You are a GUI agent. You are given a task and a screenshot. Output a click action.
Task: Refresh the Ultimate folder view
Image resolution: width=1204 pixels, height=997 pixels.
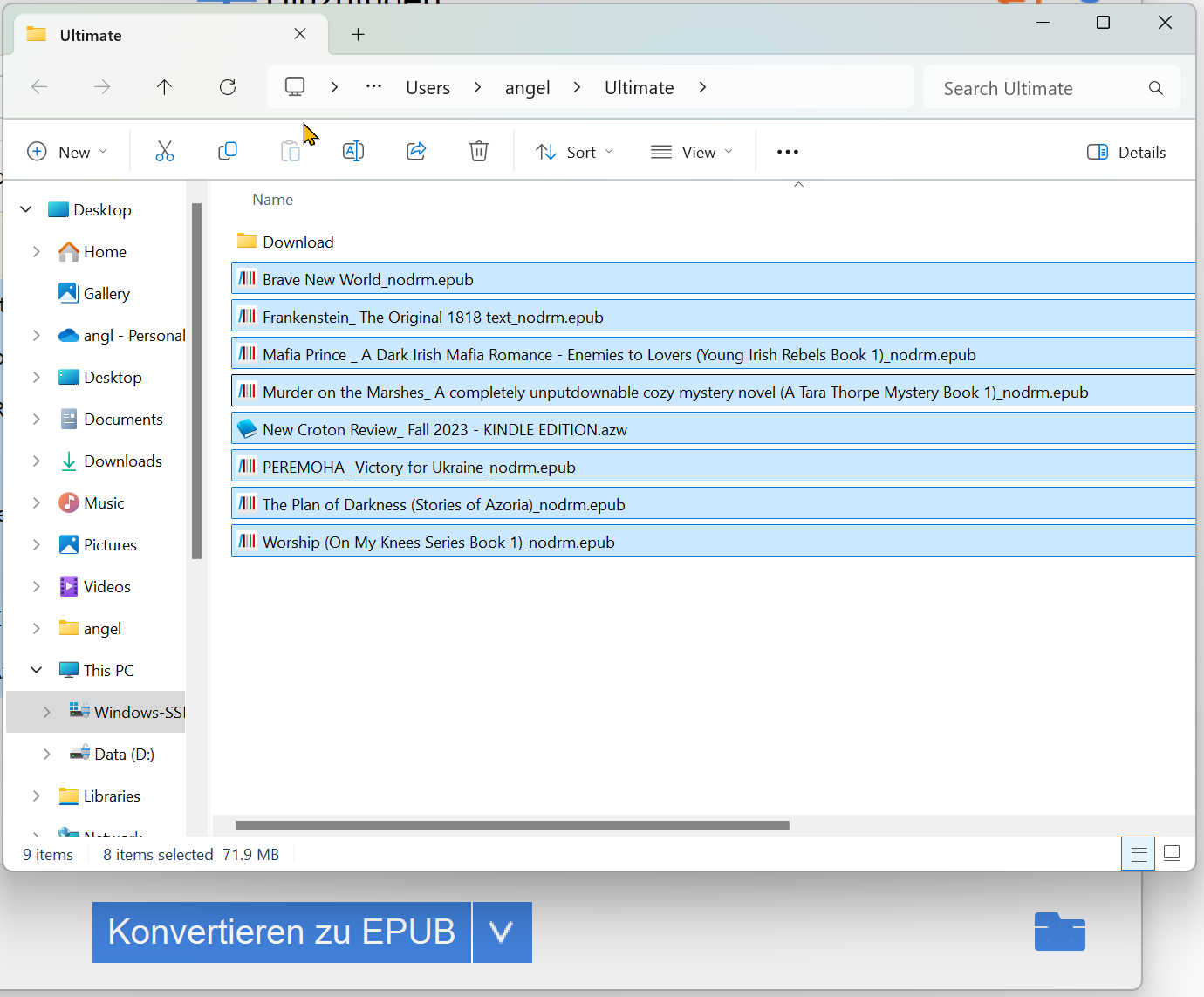(x=228, y=87)
